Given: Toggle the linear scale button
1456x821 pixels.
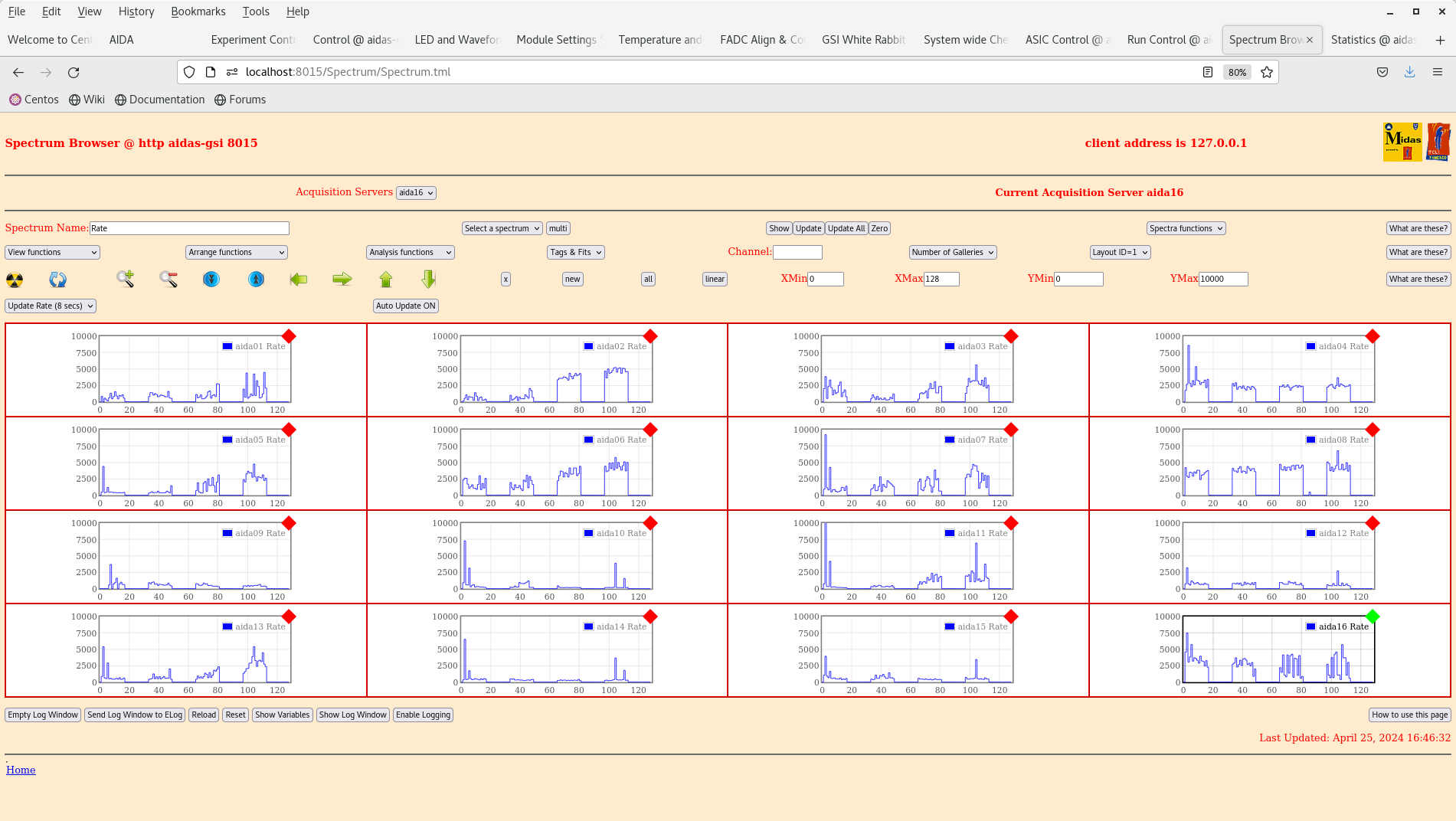Looking at the screenshot, I should click(x=715, y=280).
